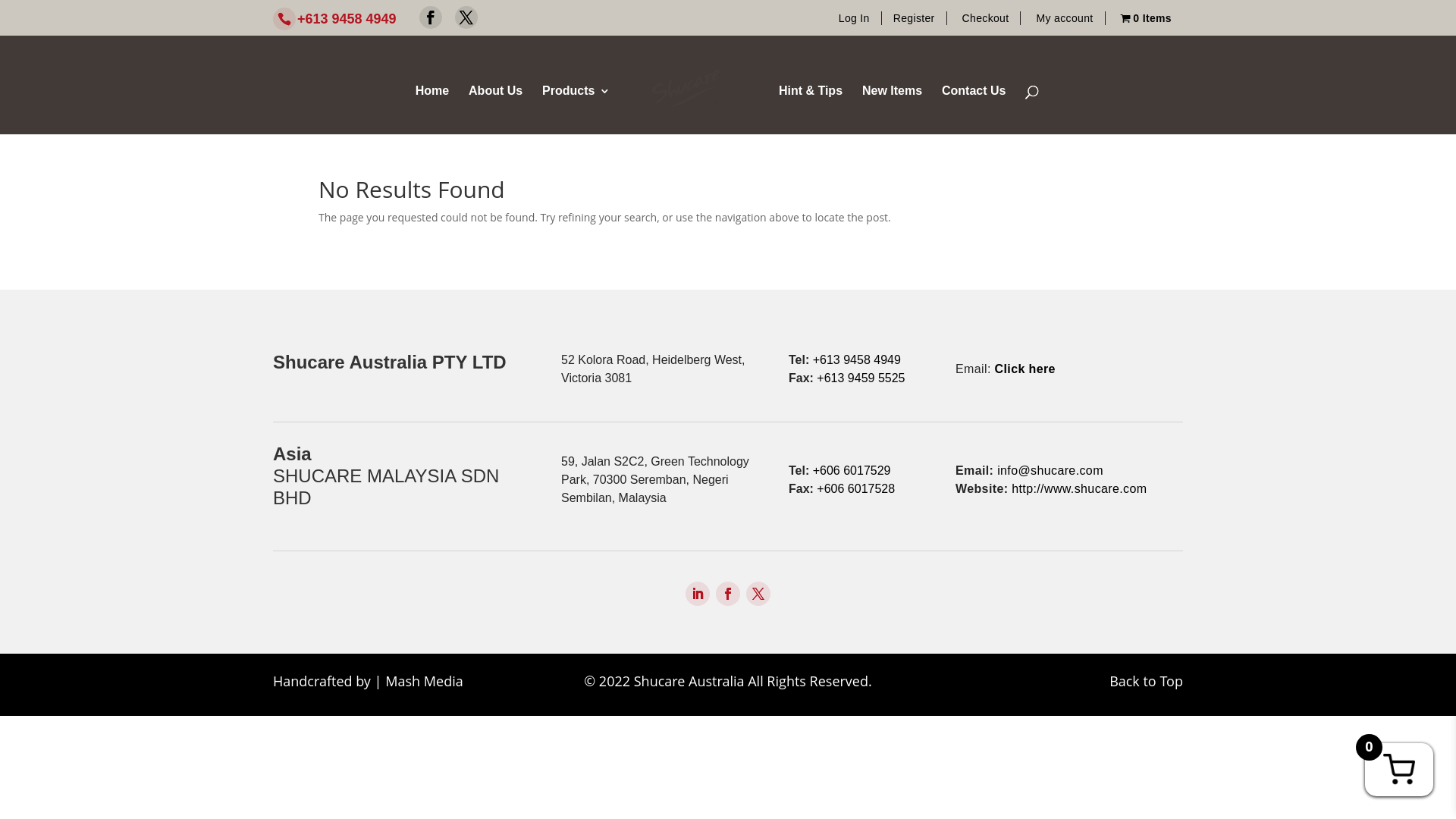Click the Log In link
The image size is (1456, 819).
pyautogui.click(x=854, y=18)
